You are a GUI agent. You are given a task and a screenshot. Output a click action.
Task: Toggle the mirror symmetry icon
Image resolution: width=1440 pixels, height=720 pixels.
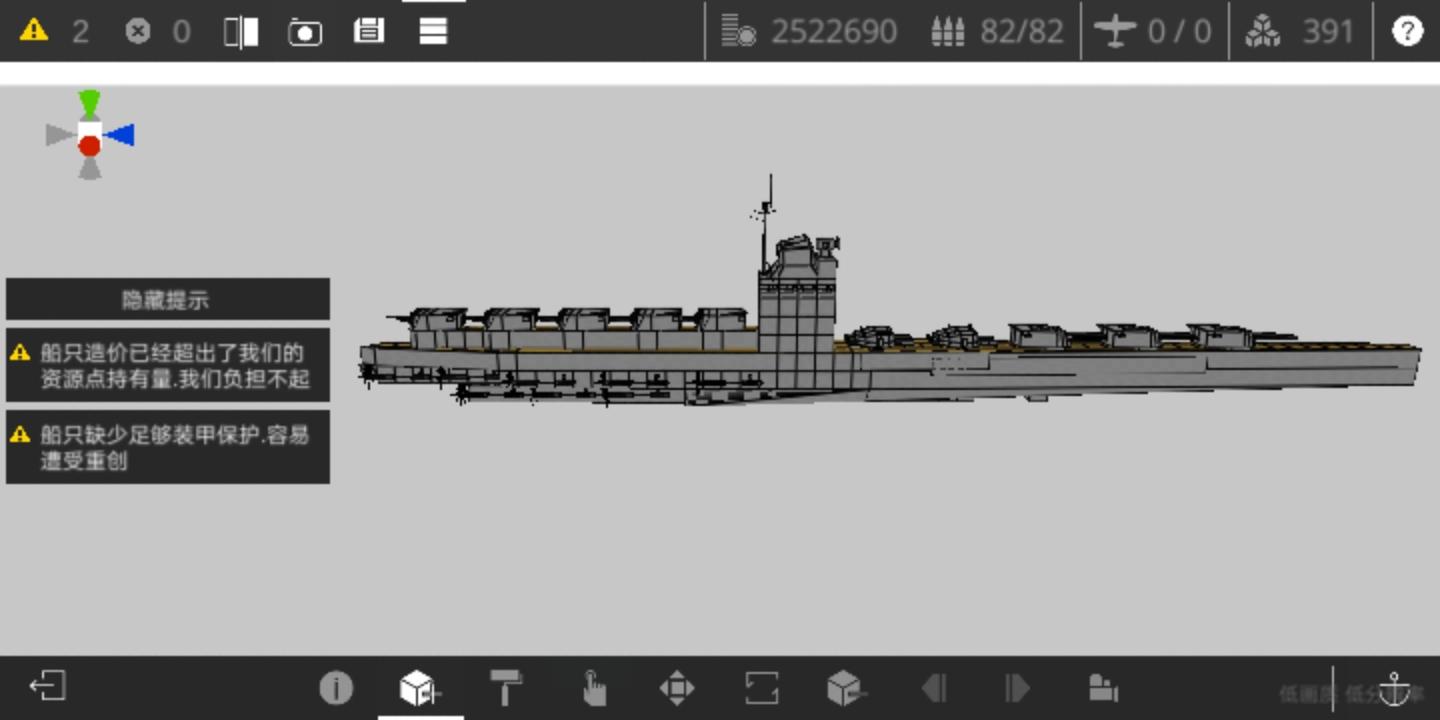241,32
